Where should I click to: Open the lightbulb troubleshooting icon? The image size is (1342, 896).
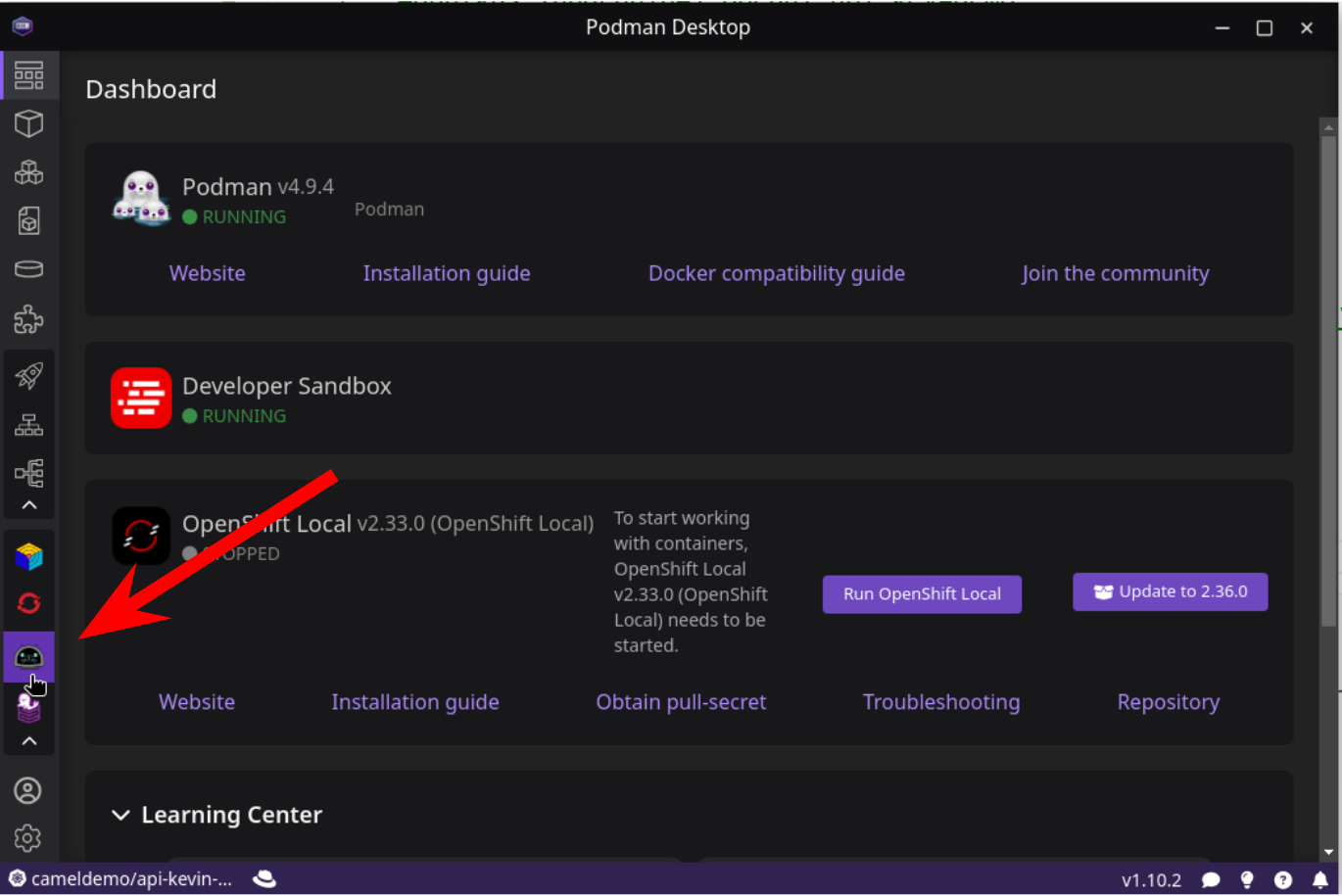pyautogui.click(x=1247, y=880)
